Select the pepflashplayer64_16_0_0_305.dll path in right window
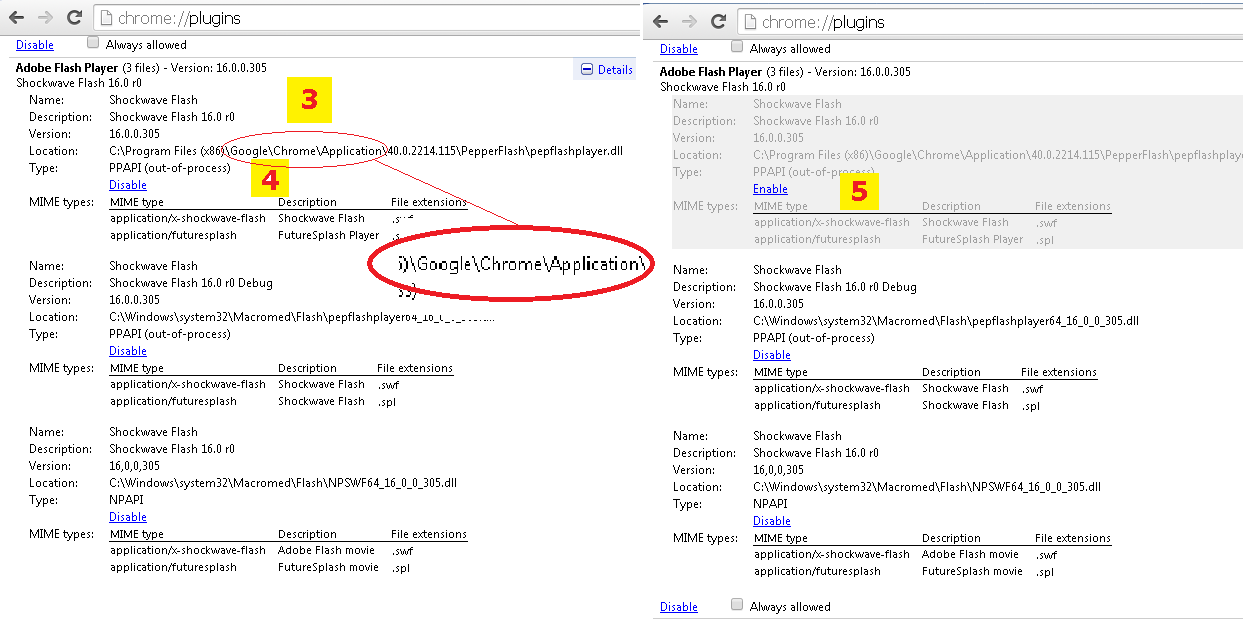Screen dimensions: 1243x620 pyautogui.click(x=946, y=321)
